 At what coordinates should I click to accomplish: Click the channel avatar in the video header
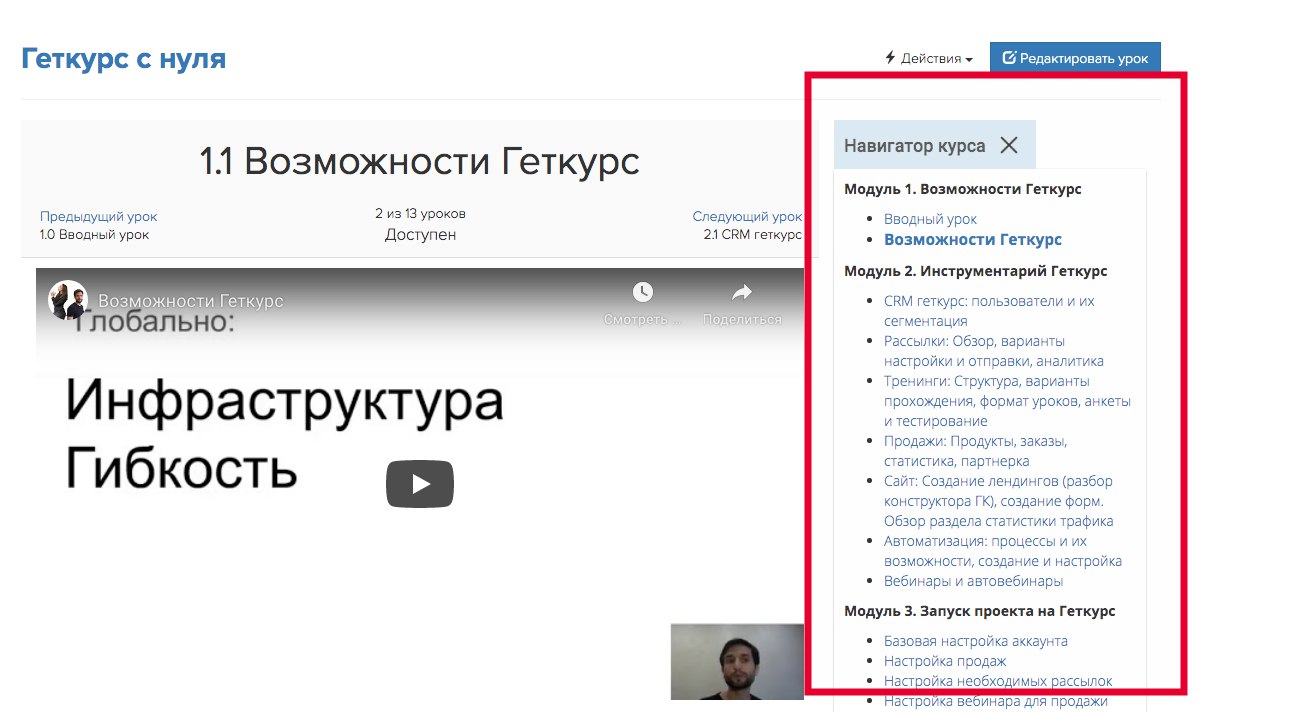click(x=68, y=300)
